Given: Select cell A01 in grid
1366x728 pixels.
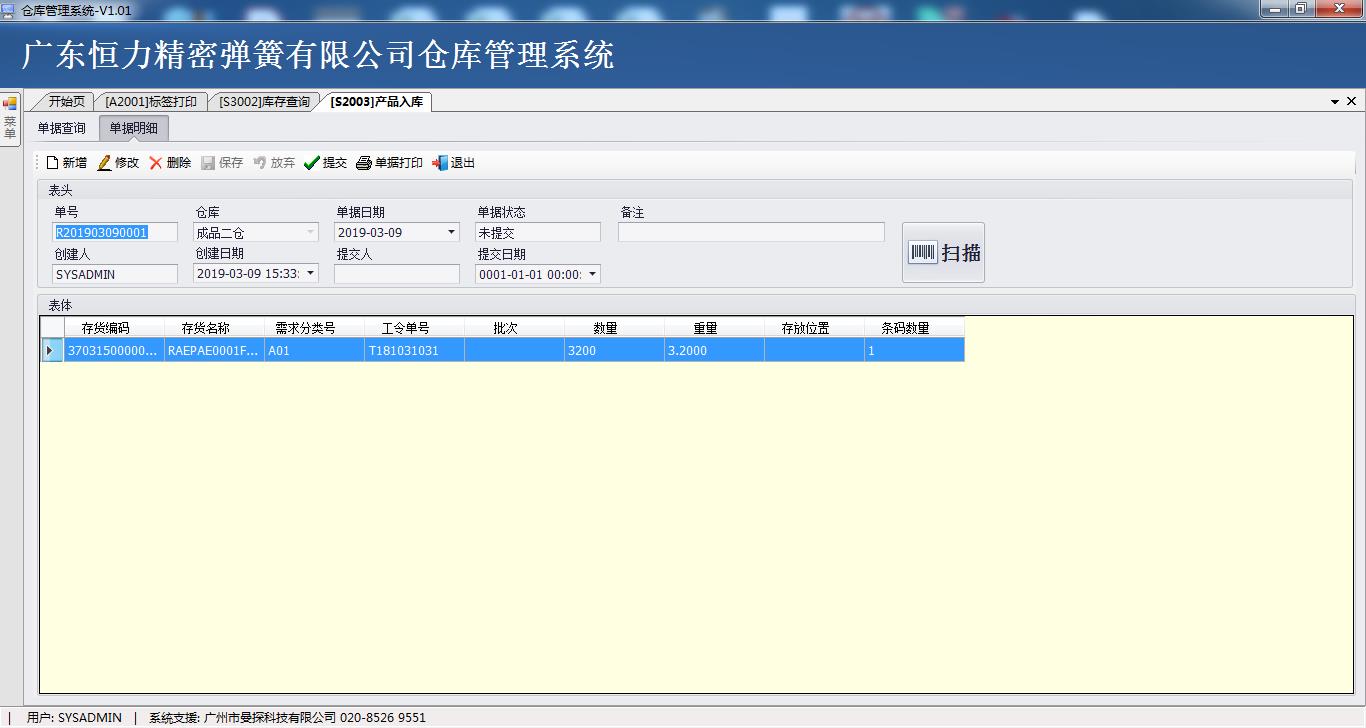Looking at the screenshot, I should (314, 350).
